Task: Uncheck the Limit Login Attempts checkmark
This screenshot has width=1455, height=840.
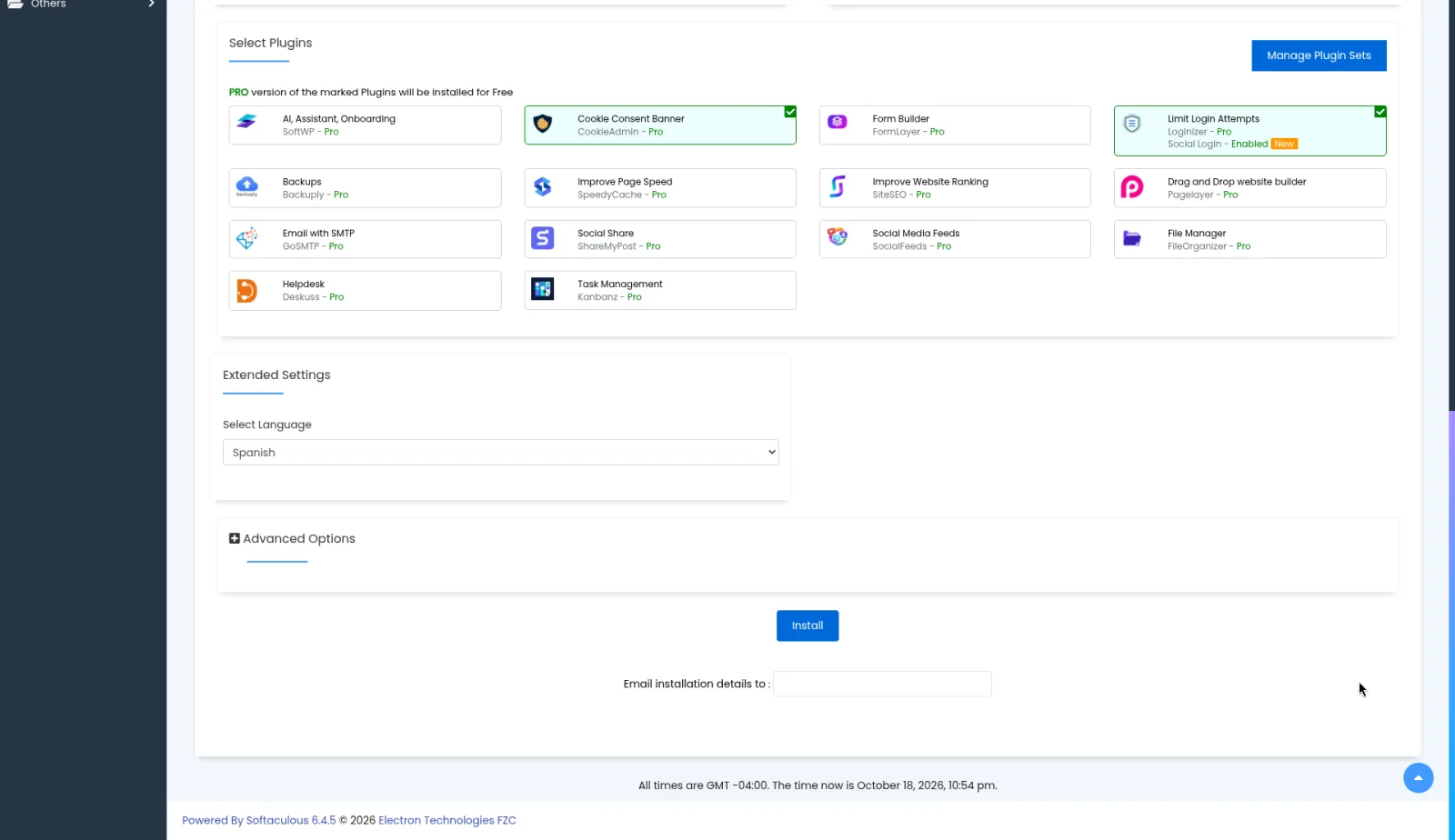Action: [x=1380, y=112]
